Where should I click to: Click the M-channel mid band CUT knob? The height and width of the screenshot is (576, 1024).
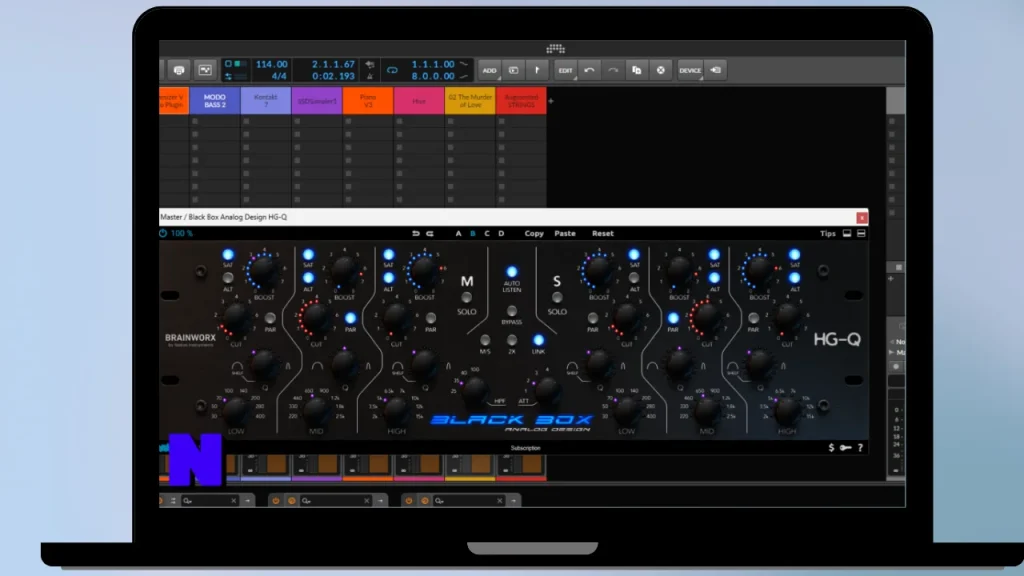pyautogui.click(x=315, y=318)
